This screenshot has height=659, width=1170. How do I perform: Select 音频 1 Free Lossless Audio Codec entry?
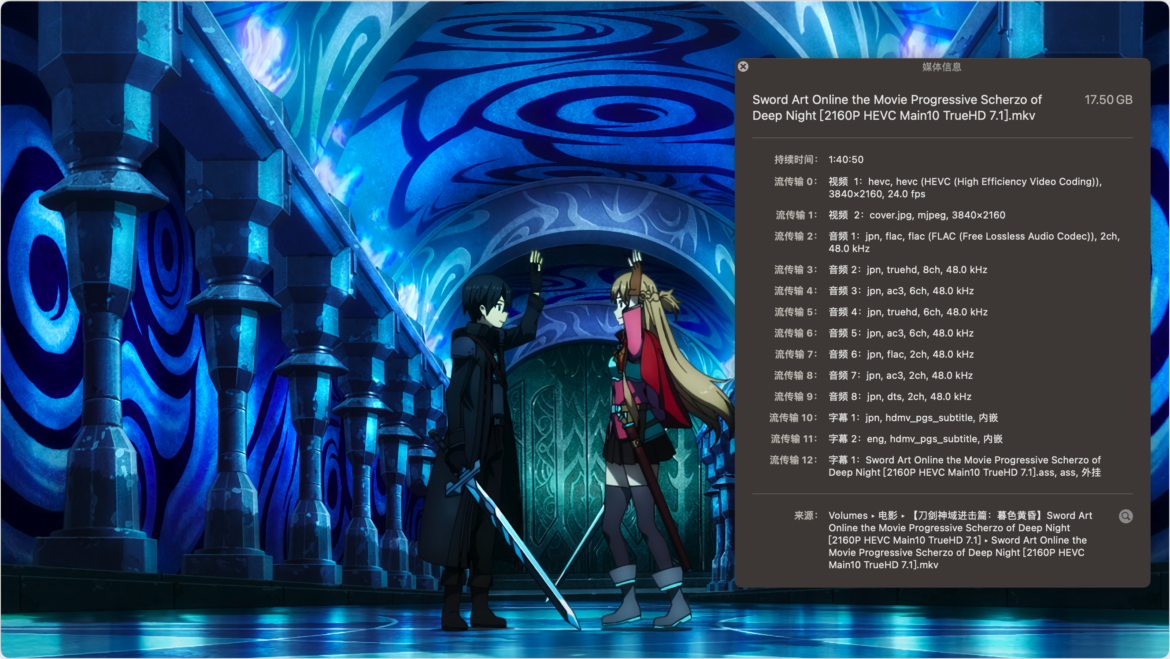point(974,242)
